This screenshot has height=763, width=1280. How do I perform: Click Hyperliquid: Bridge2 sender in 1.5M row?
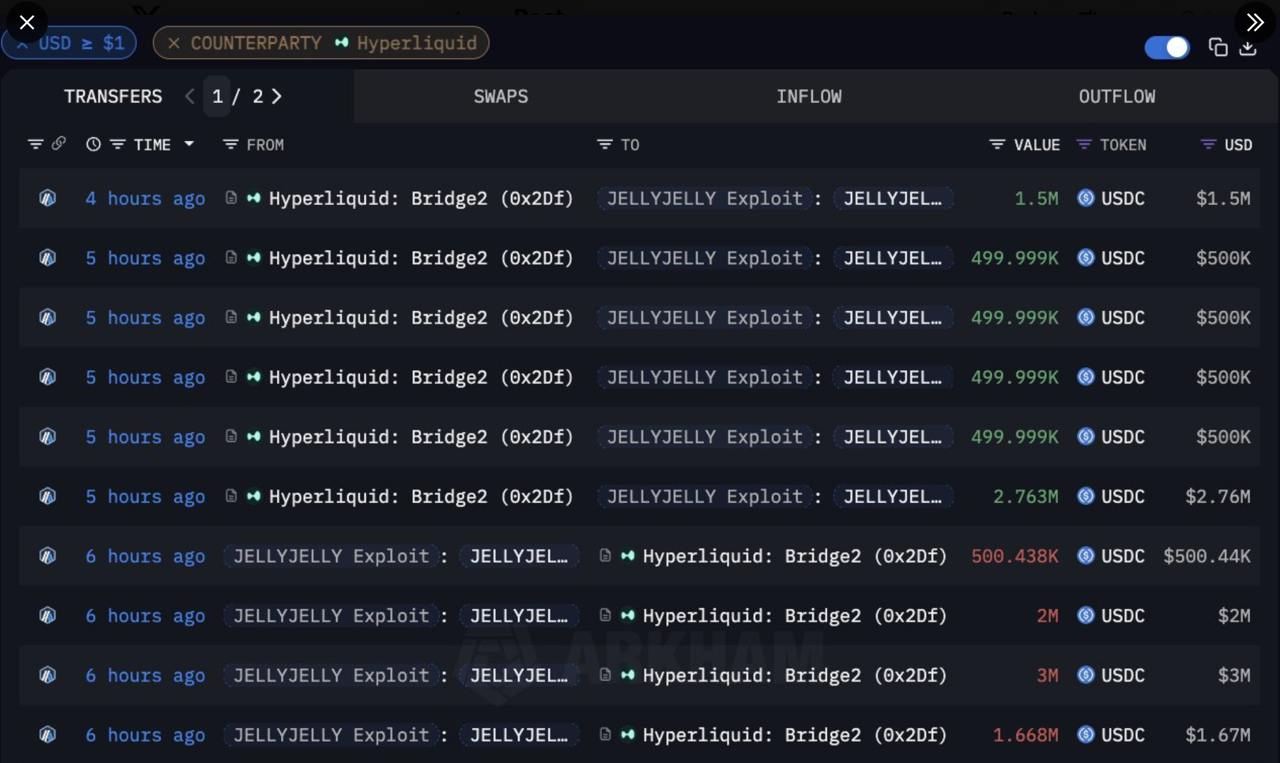421,198
